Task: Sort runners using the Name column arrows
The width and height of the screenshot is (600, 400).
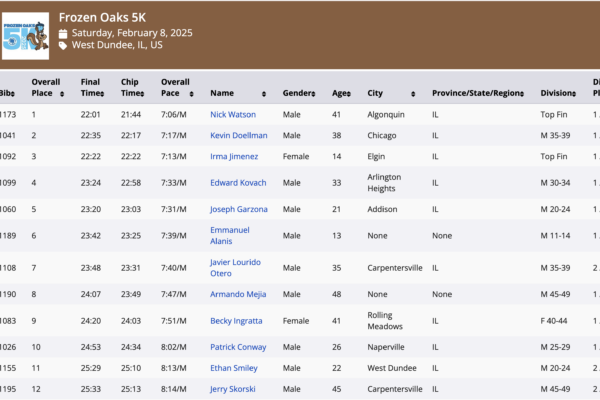Action: click(x=264, y=93)
